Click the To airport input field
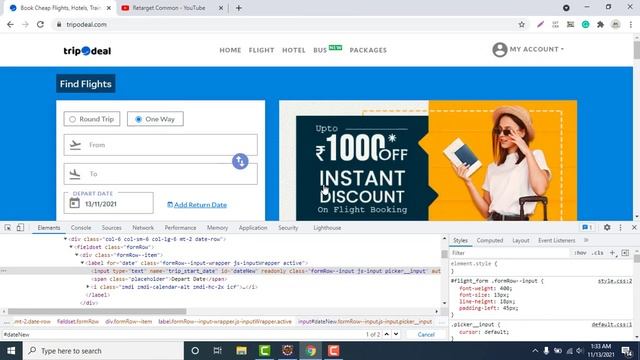The height and width of the screenshot is (360, 640). point(160,174)
